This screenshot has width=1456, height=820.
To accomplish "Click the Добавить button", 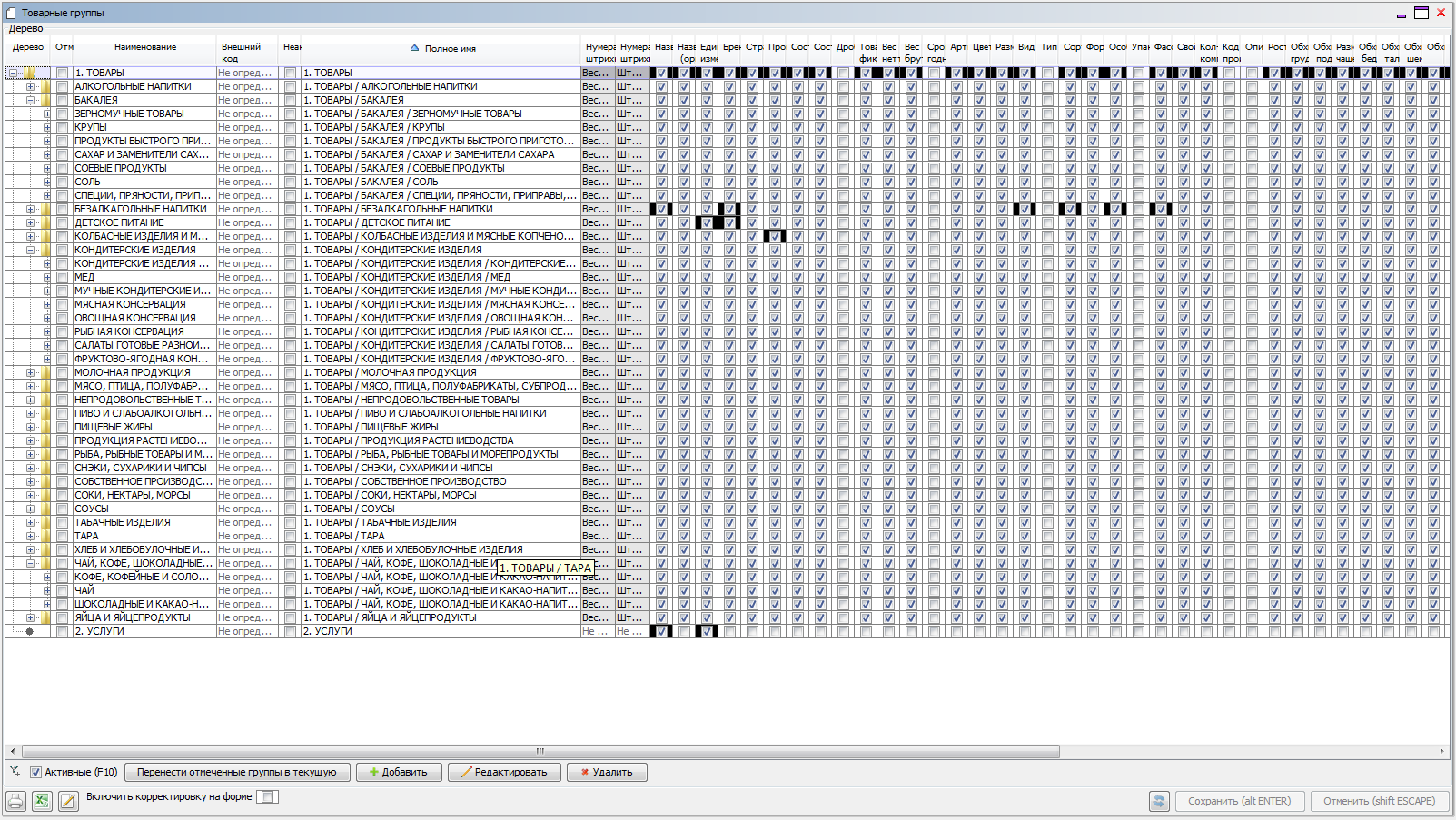I will coord(399,773).
